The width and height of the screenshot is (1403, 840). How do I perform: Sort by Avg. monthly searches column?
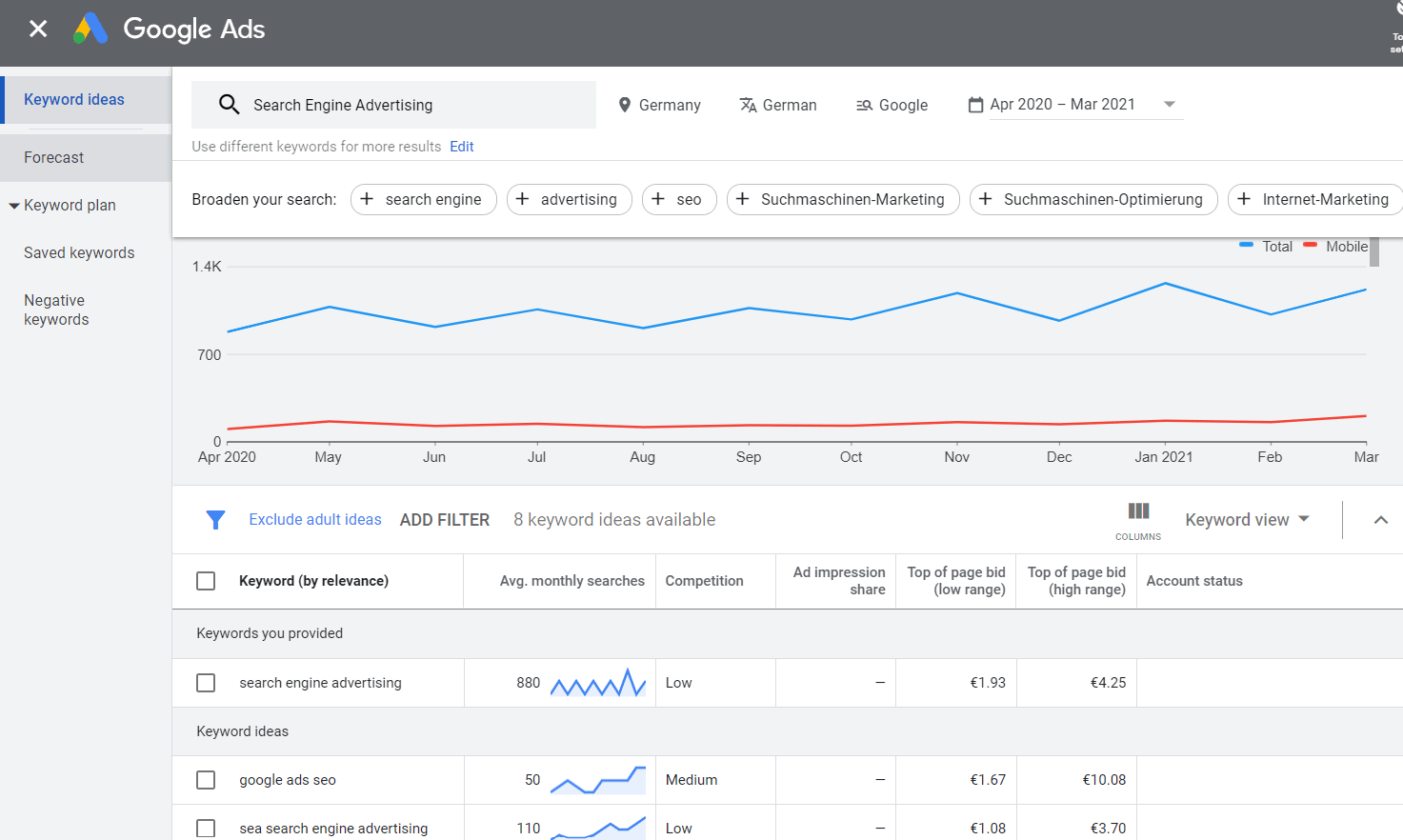click(x=572, y=581)
